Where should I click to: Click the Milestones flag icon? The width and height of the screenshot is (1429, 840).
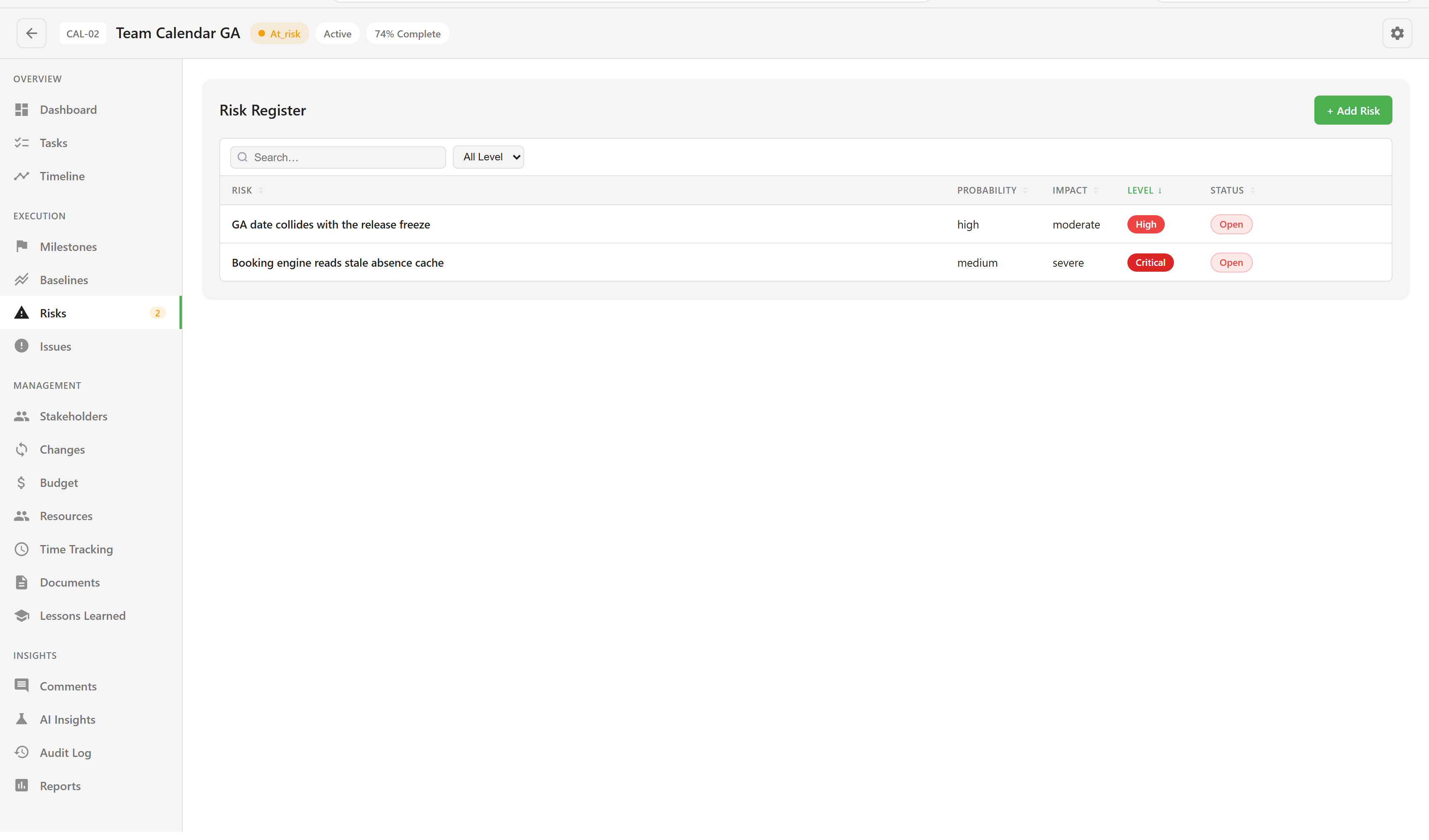[x=22, y=247]
